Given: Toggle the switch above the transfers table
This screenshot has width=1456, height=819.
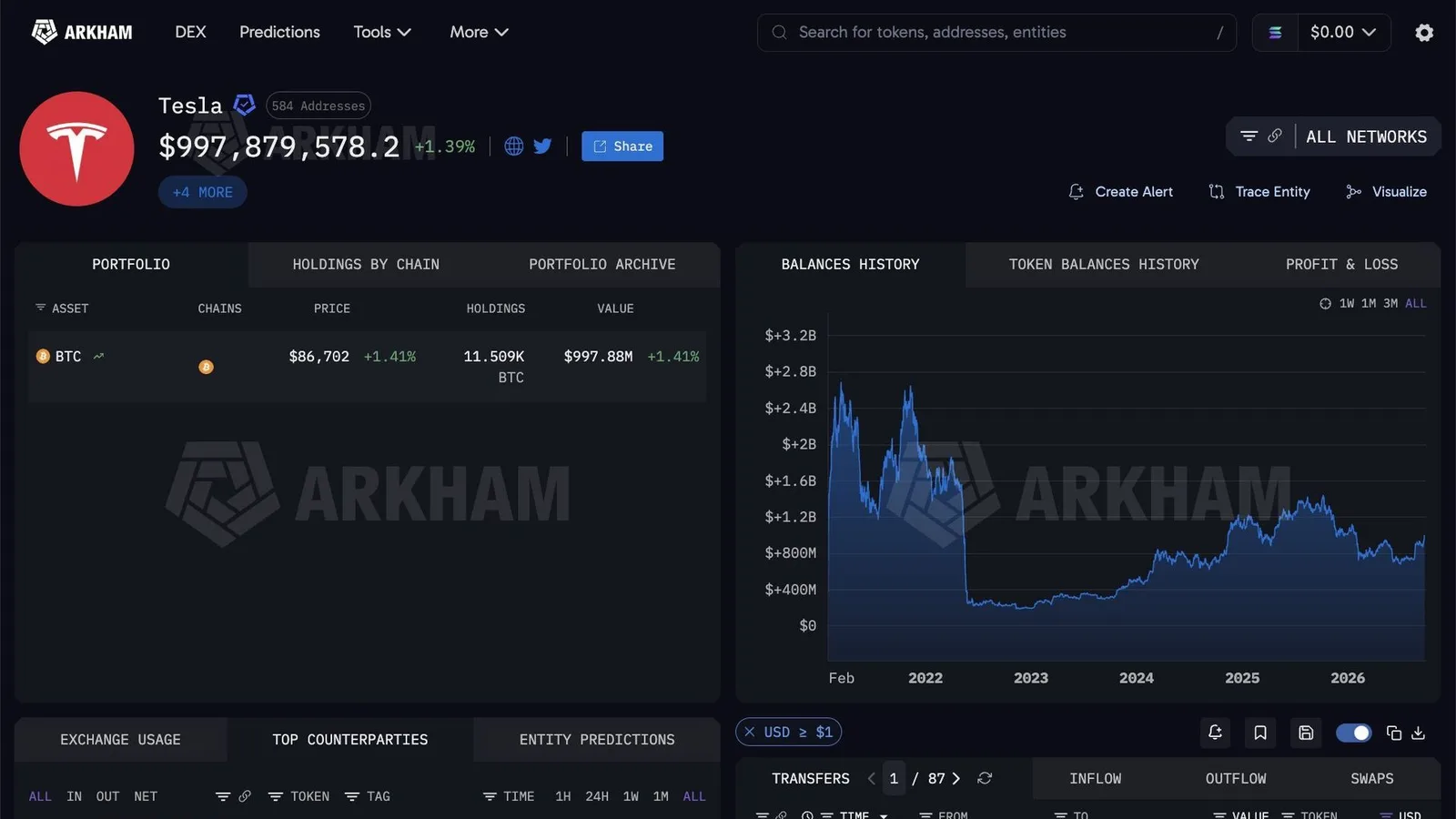Looking at the screenshot, I should coord(1353,733).
